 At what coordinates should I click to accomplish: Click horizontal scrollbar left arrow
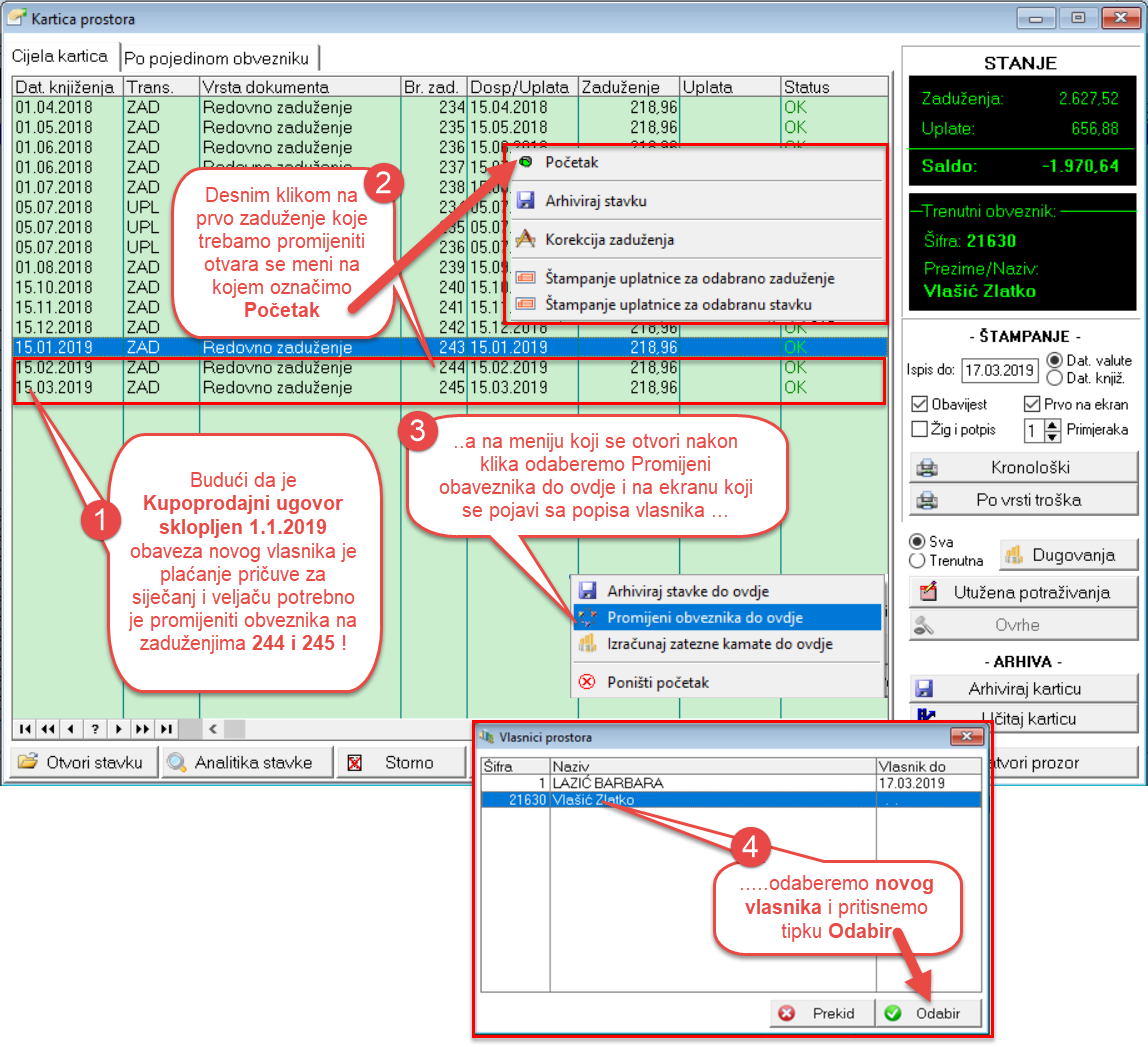click(213, 729)
